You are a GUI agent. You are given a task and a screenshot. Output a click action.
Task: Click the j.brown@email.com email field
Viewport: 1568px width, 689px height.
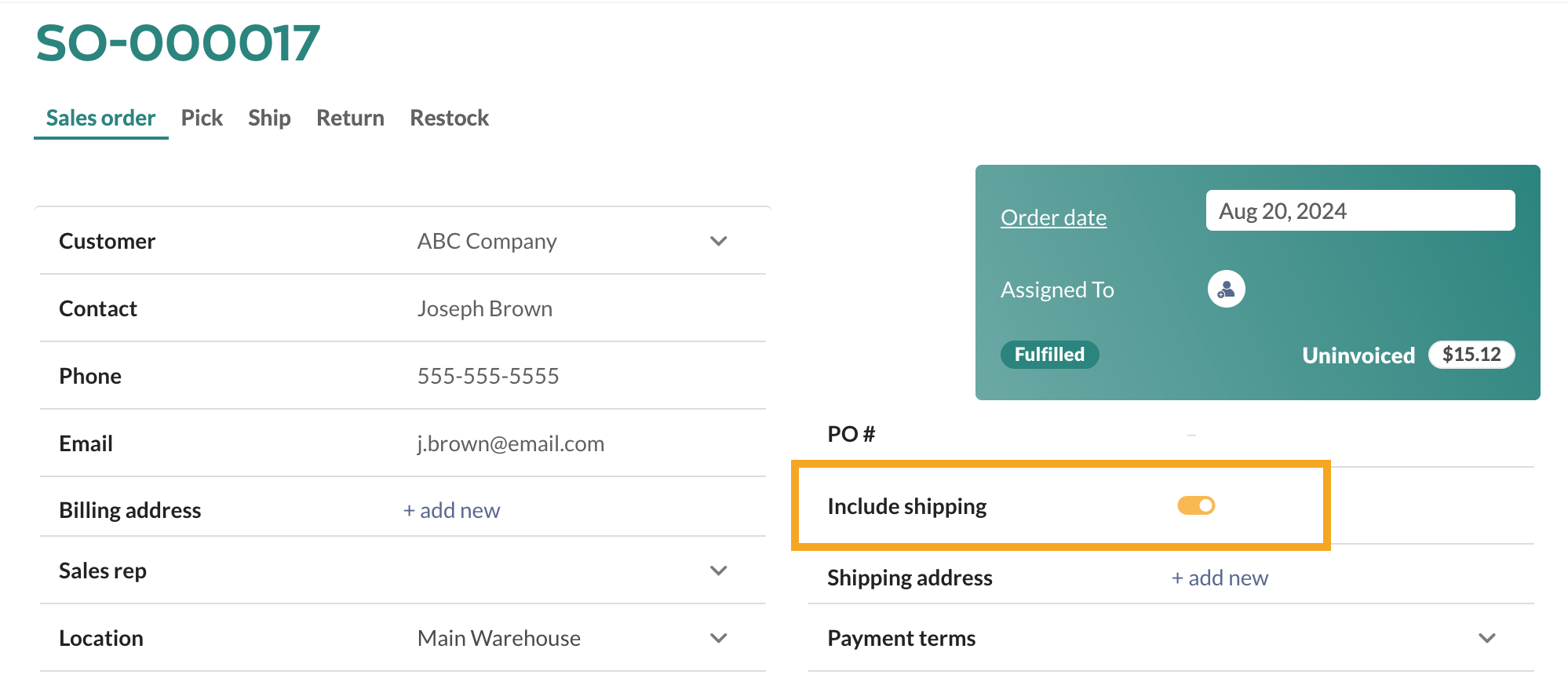pos(510,443)
